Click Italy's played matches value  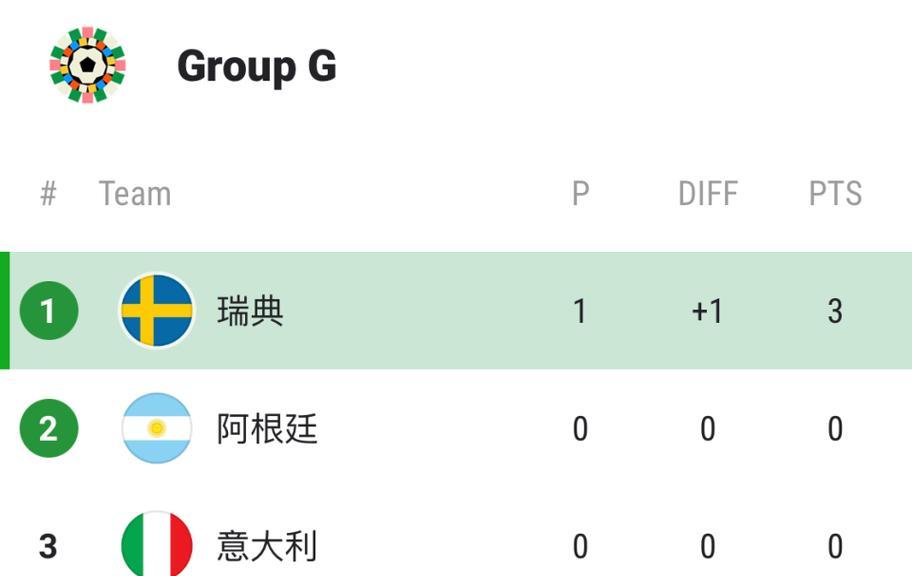[580, 546]
